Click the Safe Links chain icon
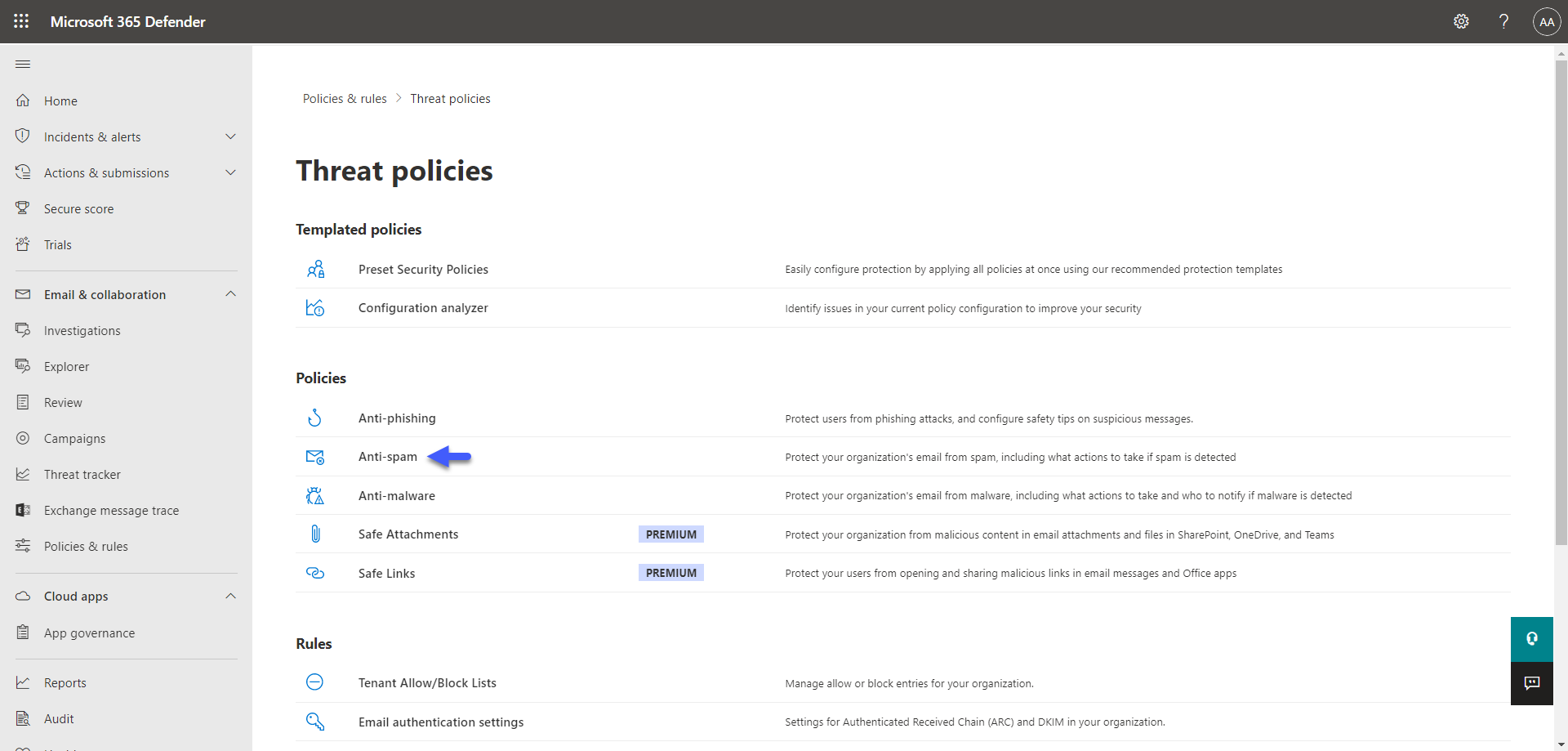Image resolution: width=1568 pixels, height=751 pixels. 315,573
